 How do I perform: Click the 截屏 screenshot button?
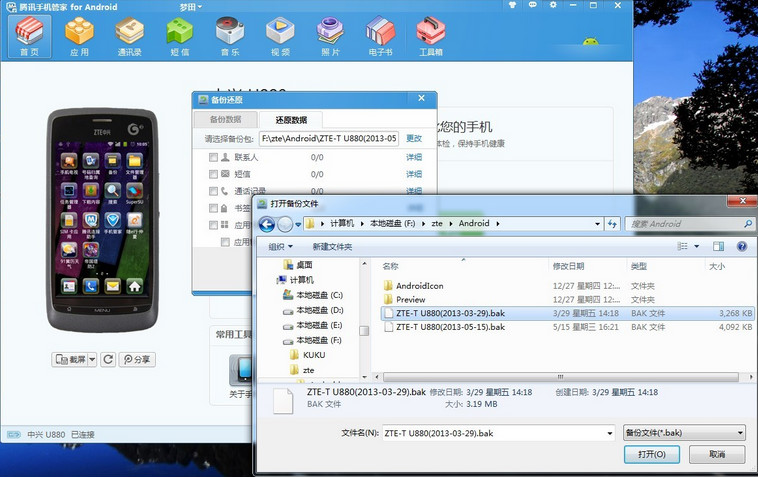click(x=70, y=359)
